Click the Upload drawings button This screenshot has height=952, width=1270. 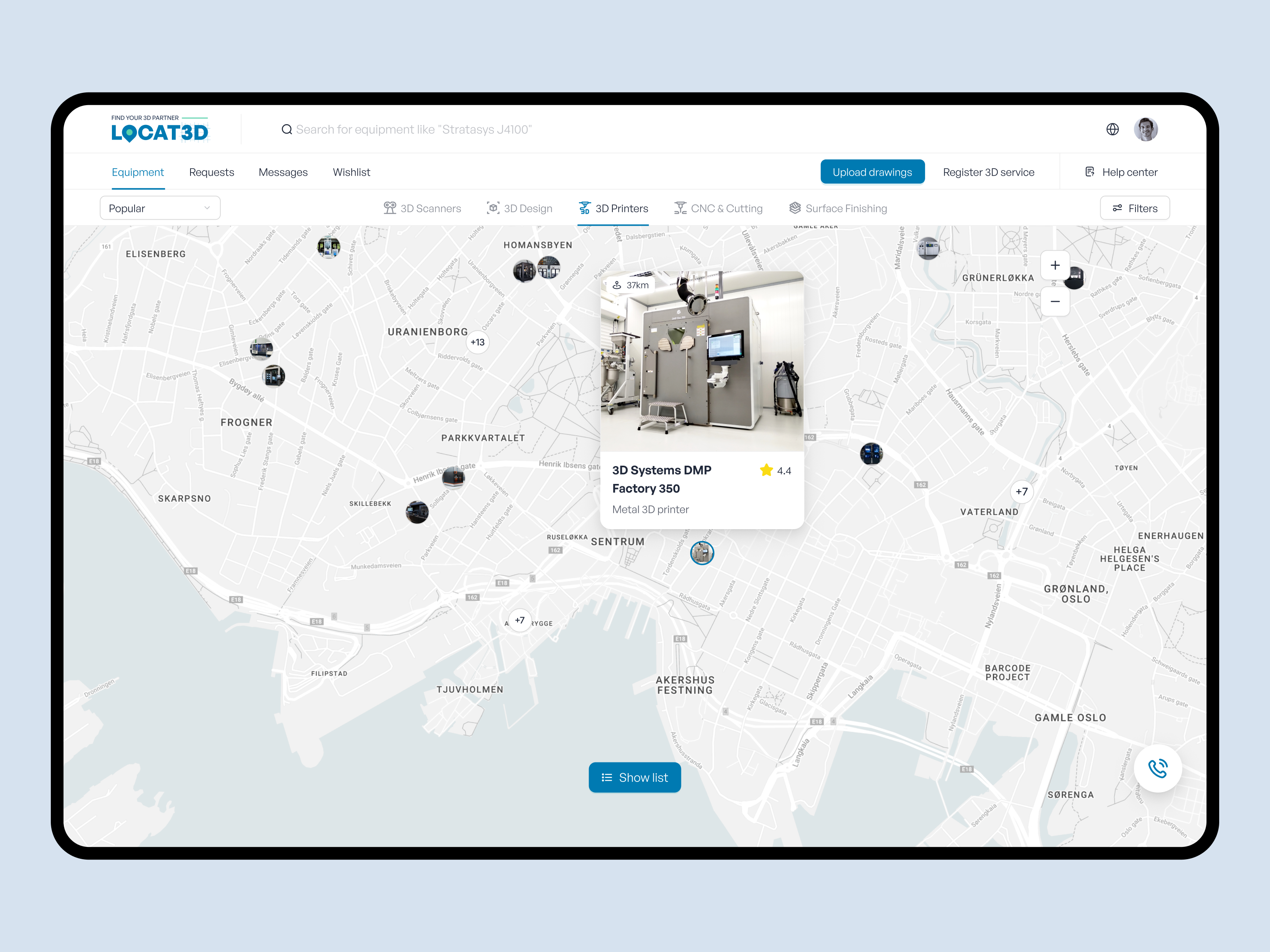872,172
